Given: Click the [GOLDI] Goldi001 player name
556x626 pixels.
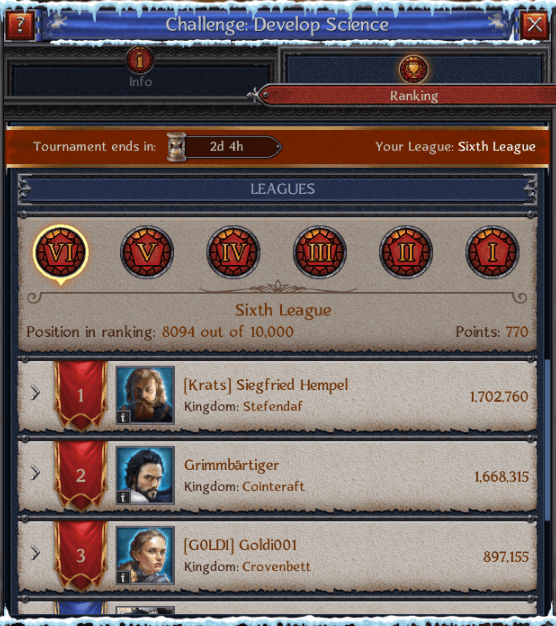Looking at the screenshot, I should coord(240,545).
